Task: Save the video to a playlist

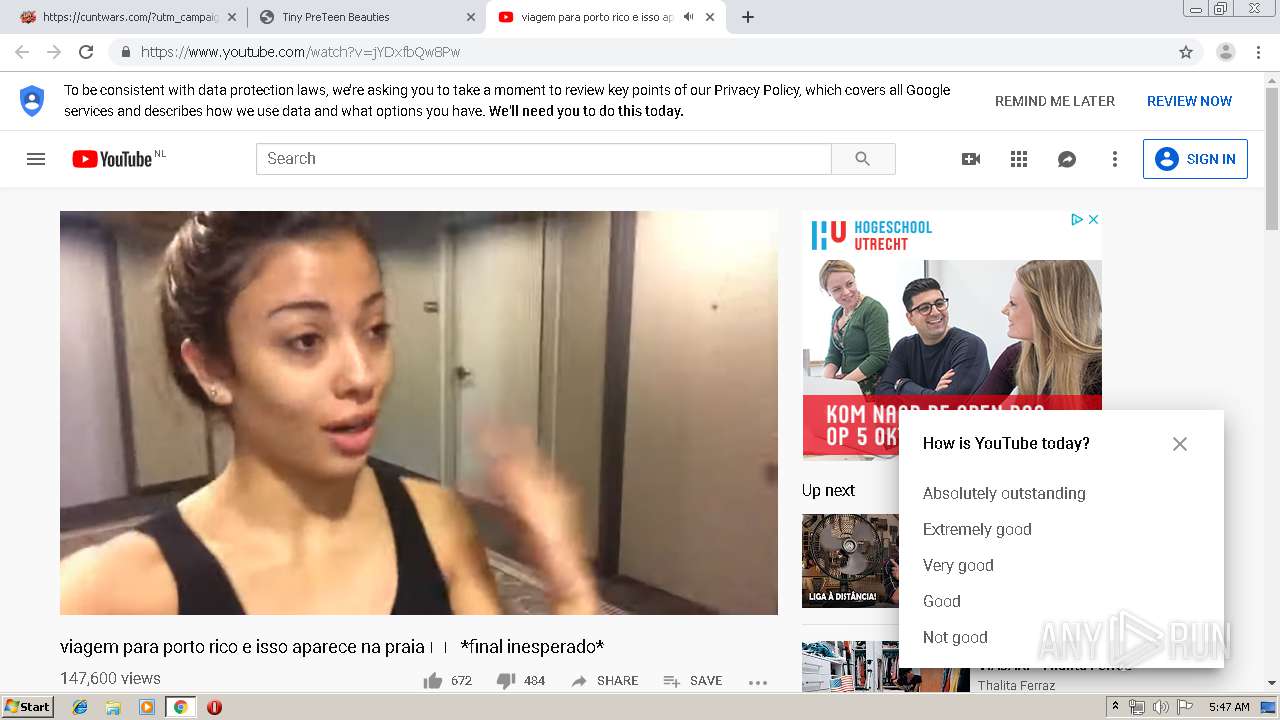Action: click(x=693, y=681)
